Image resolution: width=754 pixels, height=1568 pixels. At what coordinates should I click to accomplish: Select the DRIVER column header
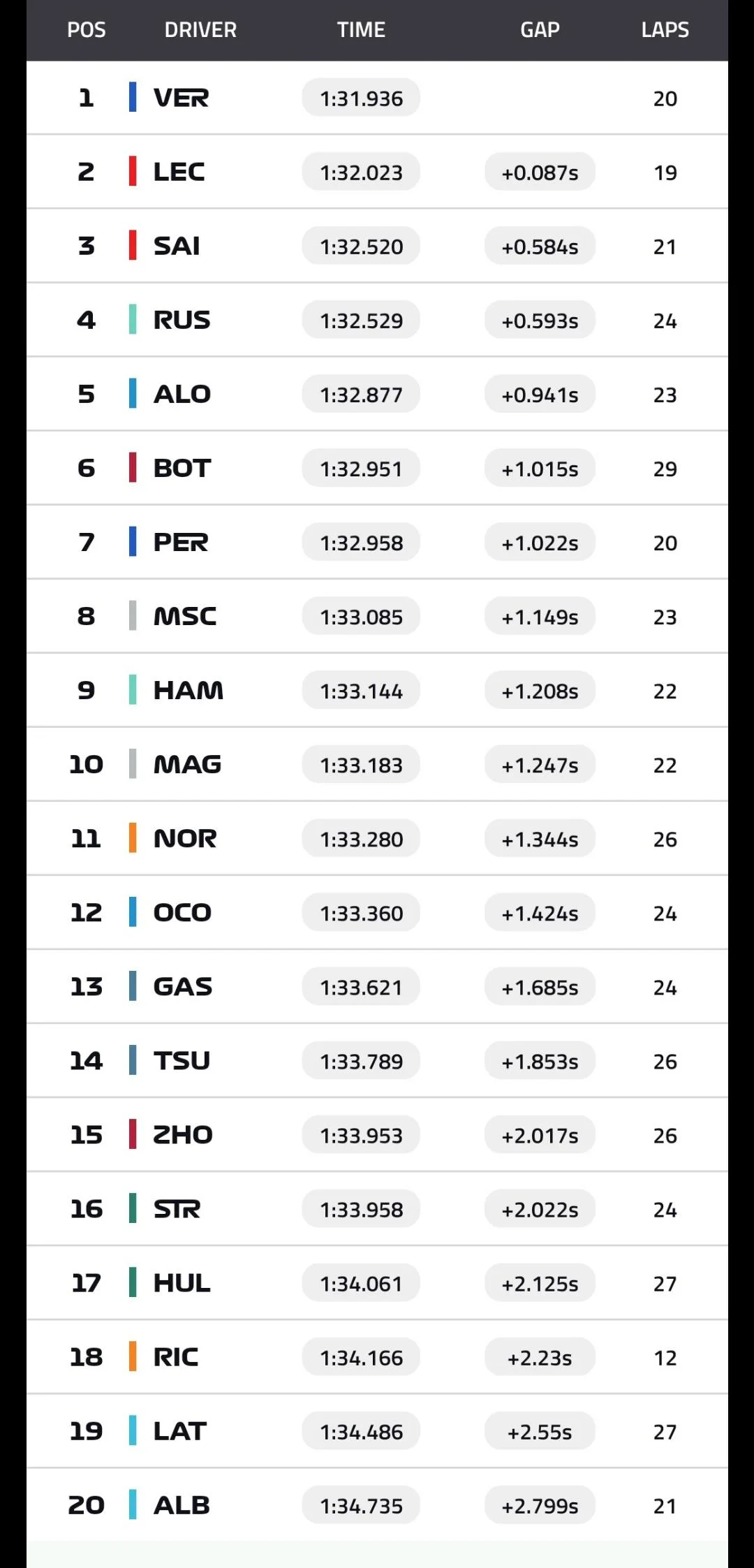pos(200,30)
